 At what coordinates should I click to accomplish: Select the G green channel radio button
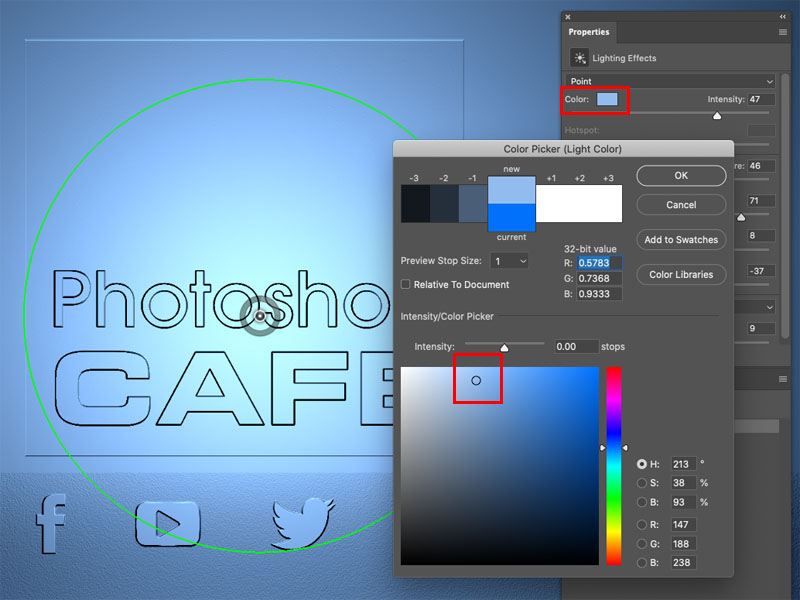coord(642,544)
